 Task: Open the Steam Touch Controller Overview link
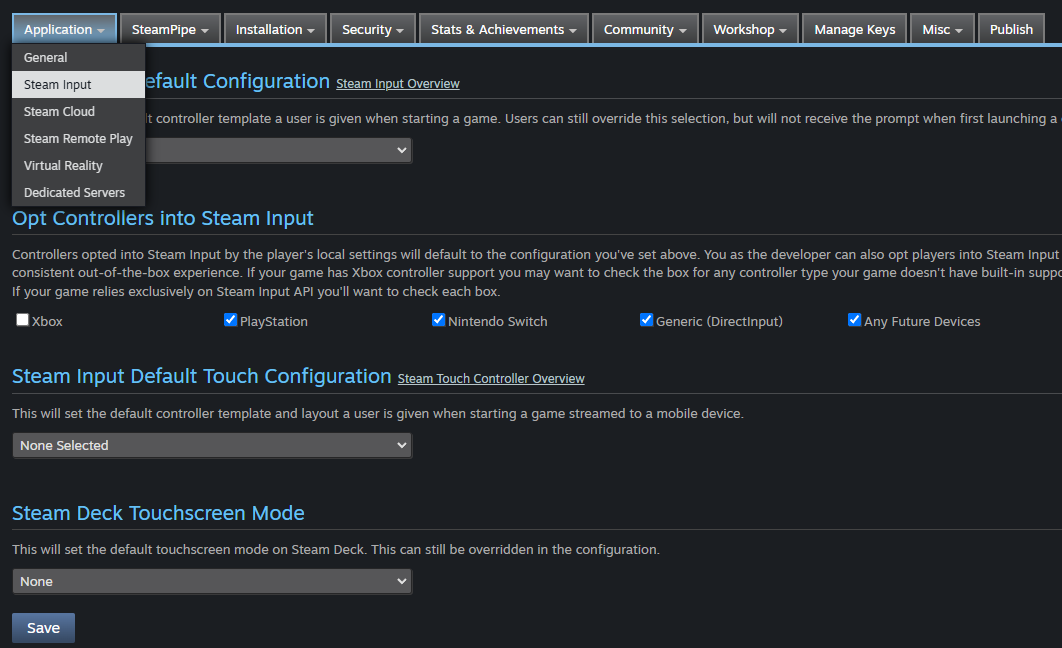click(491, 379)
